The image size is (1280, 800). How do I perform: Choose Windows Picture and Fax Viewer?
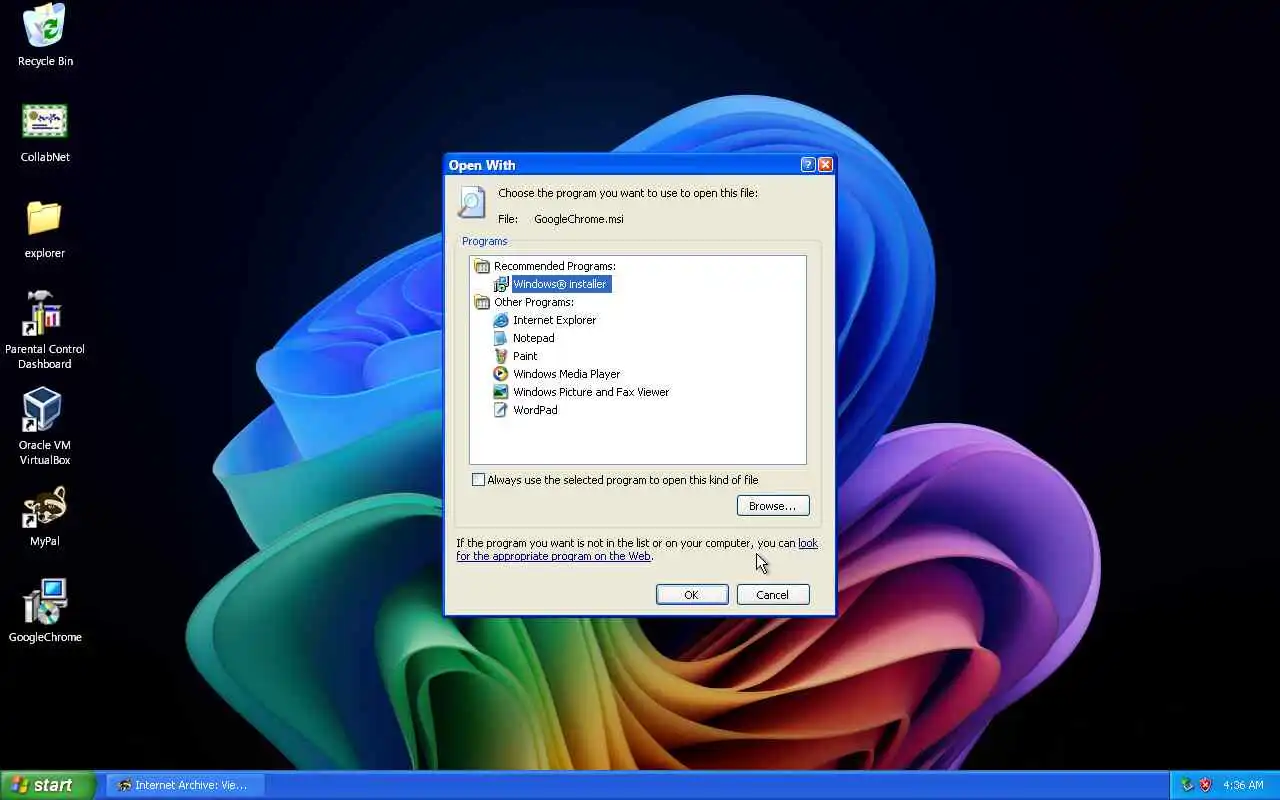point(591,392)
